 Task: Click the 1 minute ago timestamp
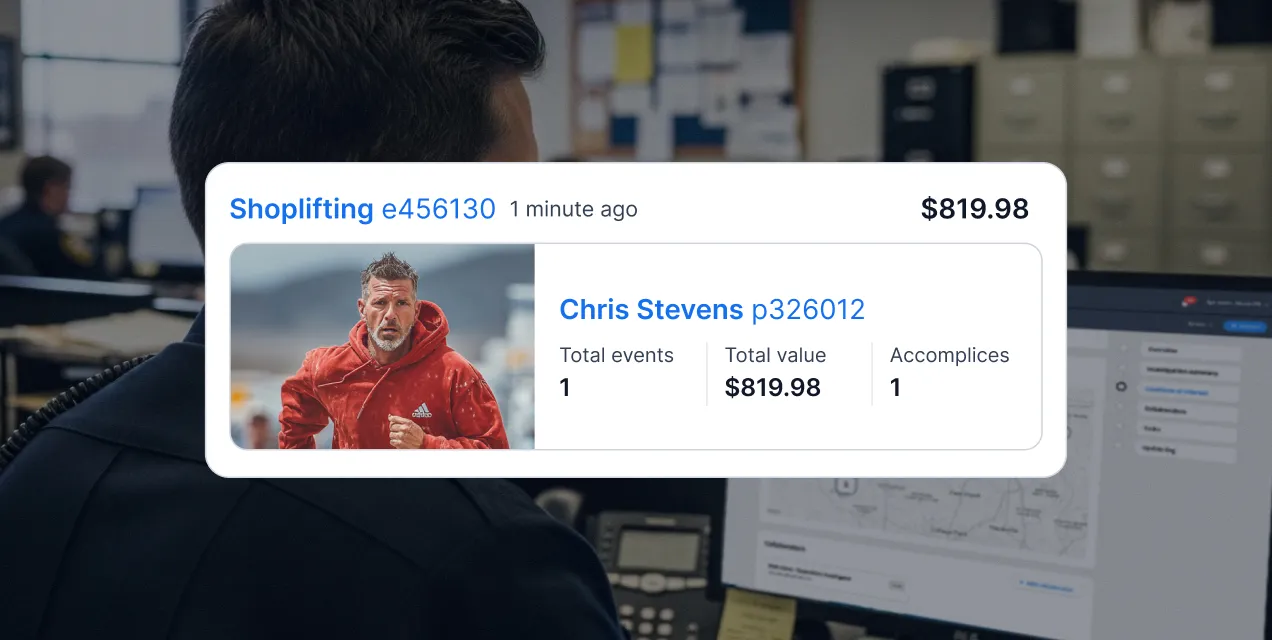tap(573, 210)
